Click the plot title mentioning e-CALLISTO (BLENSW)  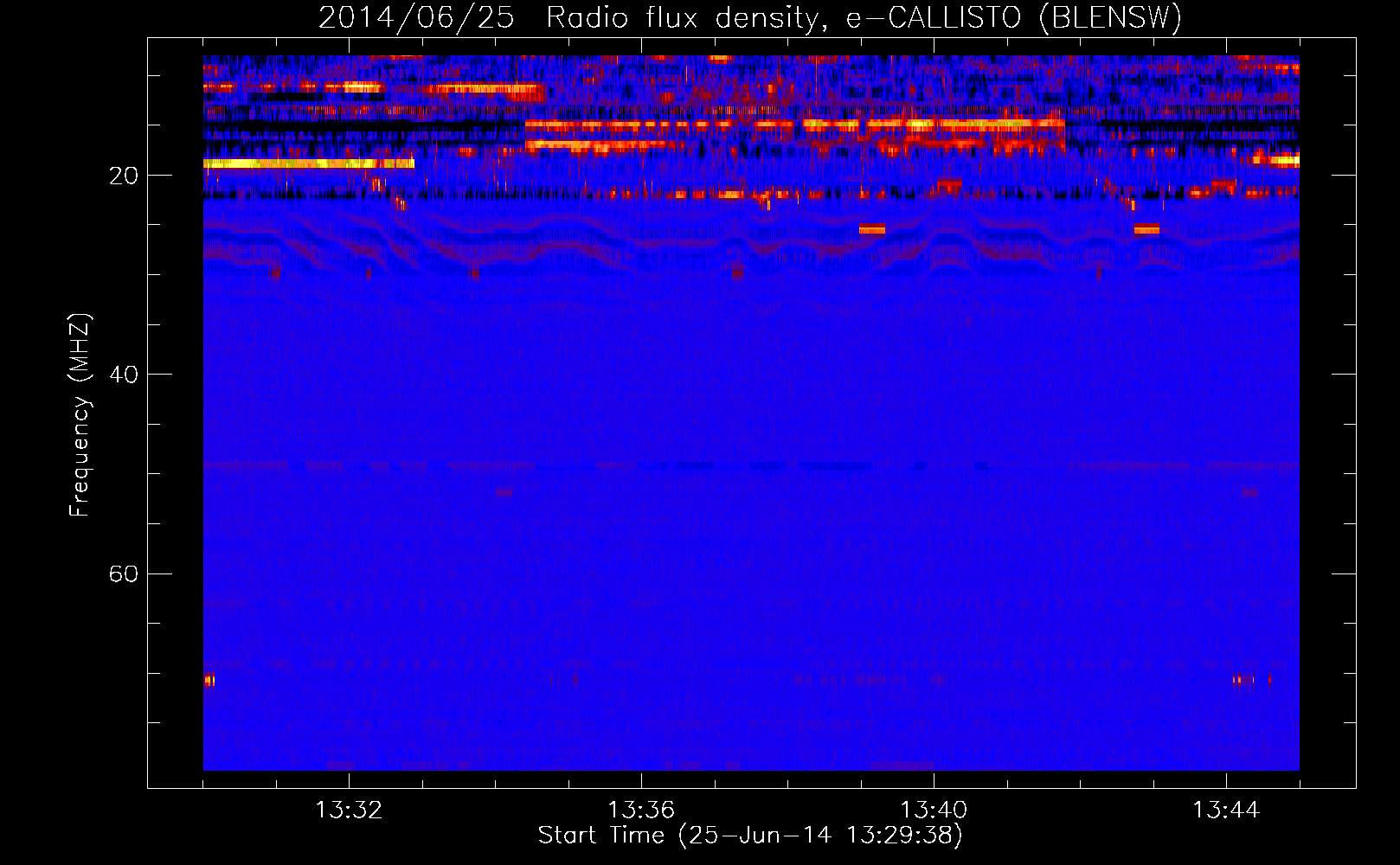750,17
